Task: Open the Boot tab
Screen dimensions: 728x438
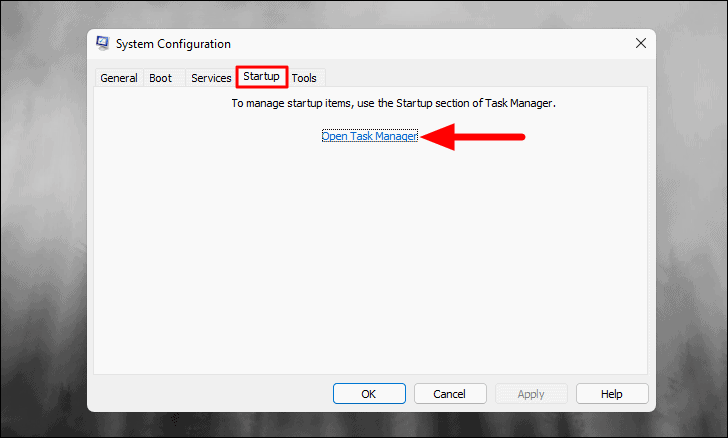Action: 160,78
